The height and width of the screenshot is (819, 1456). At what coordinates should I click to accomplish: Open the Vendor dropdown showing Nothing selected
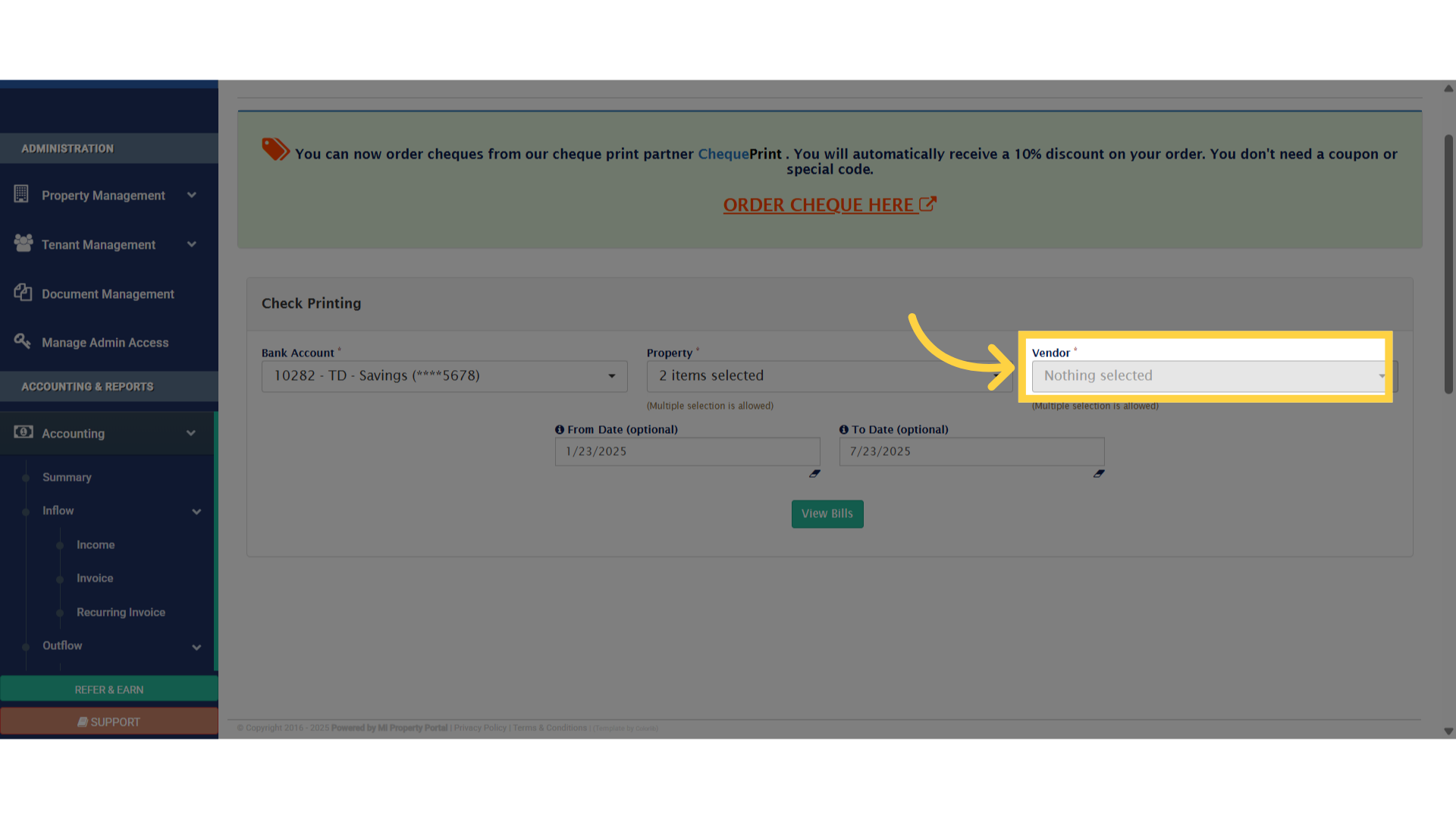pos(1209,376)
